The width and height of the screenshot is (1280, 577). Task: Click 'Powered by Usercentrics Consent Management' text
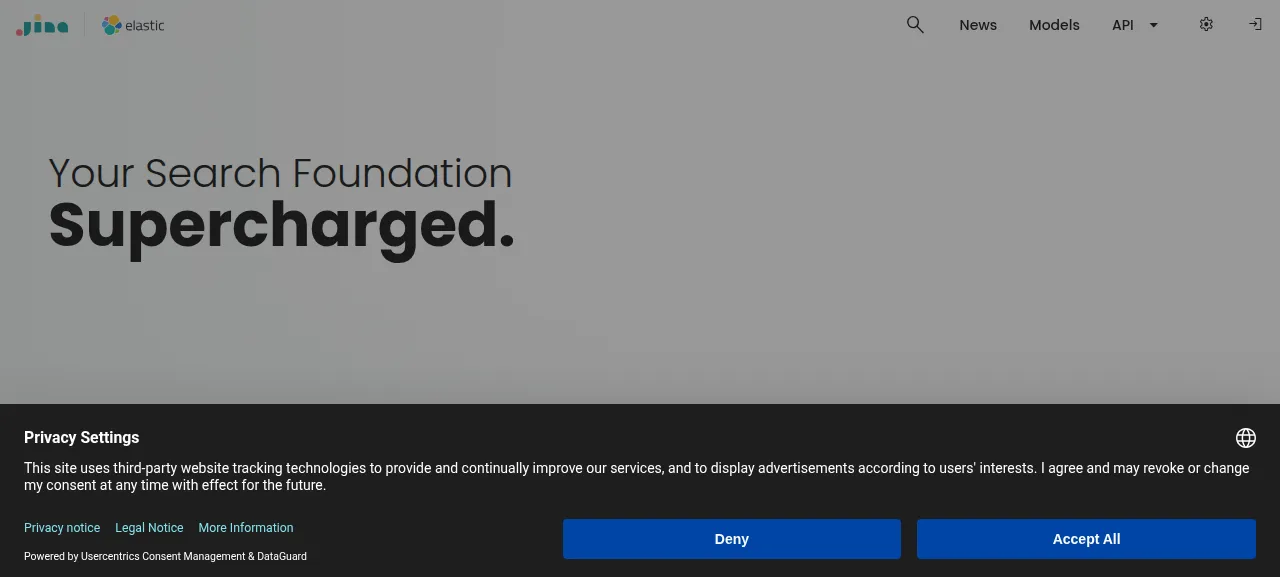(x=134, y=556)
